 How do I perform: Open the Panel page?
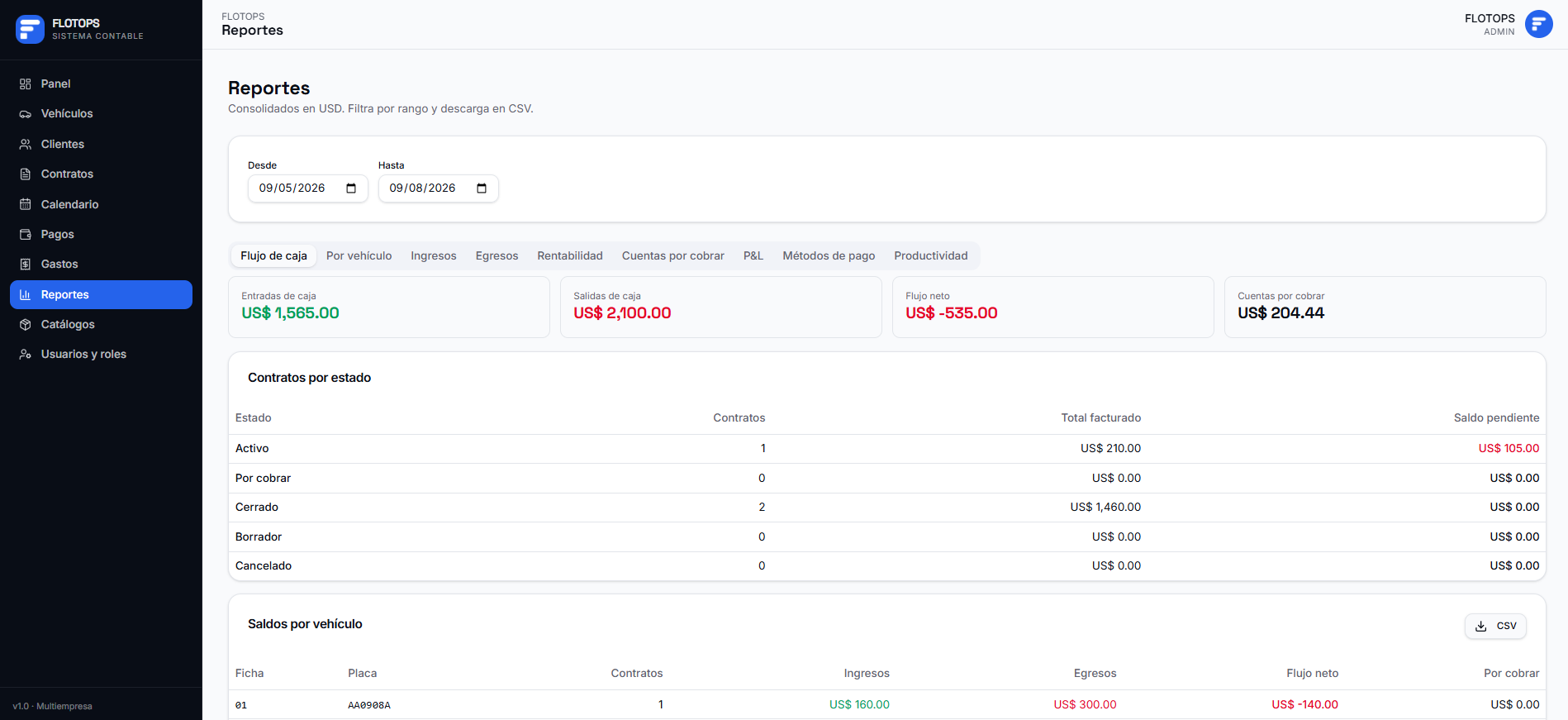click(101, 83)
